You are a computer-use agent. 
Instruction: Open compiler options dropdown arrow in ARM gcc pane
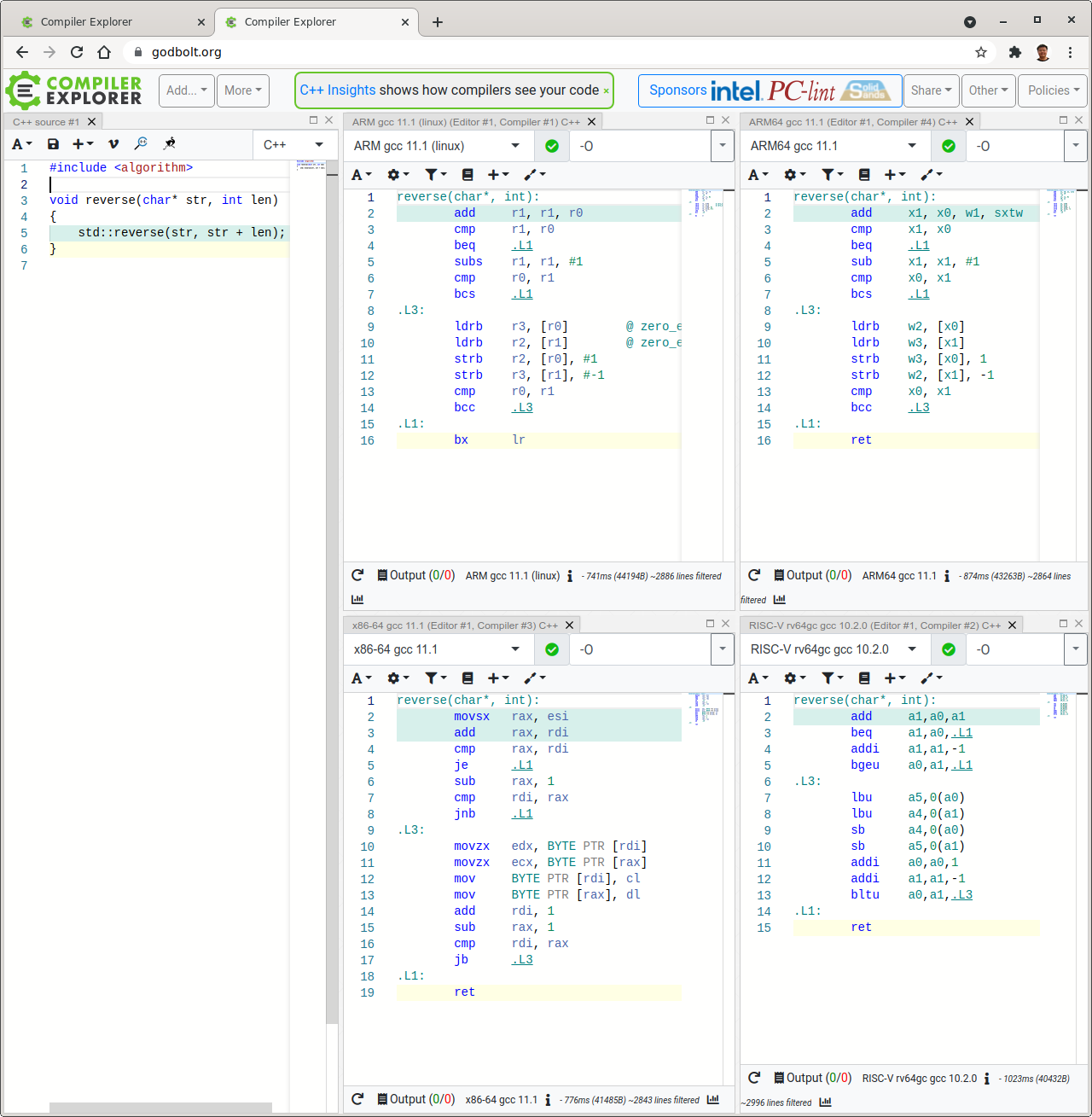tap(723, 146)
